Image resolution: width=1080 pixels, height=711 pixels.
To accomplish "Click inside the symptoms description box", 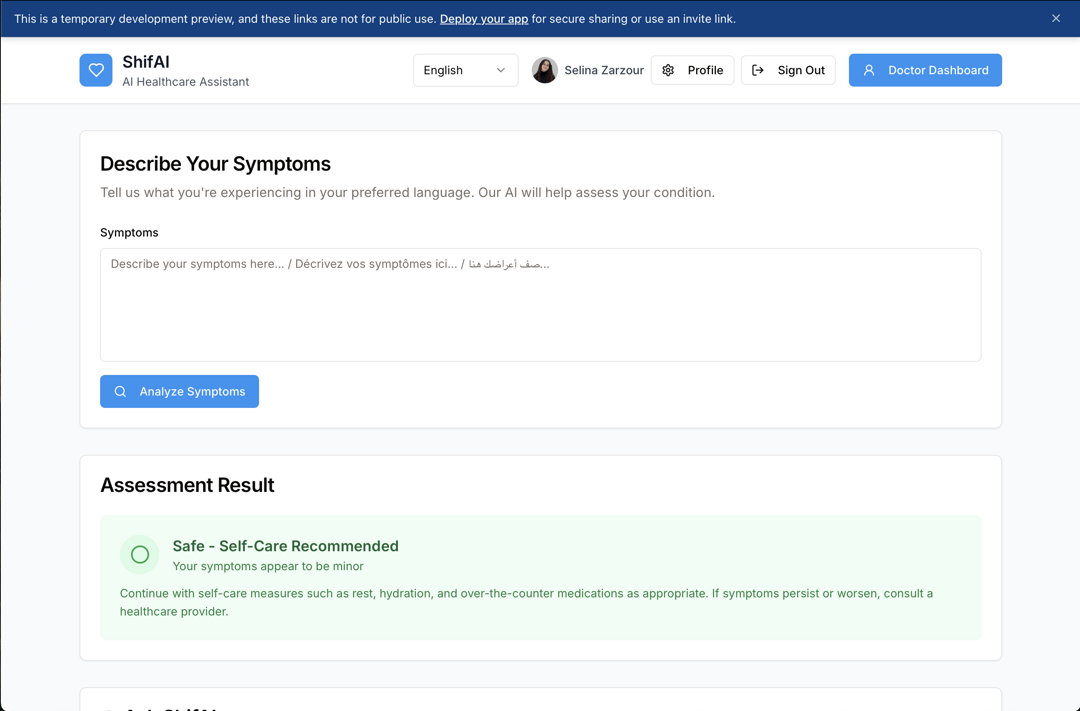I will pyautogui.click(x=540, y=303).
